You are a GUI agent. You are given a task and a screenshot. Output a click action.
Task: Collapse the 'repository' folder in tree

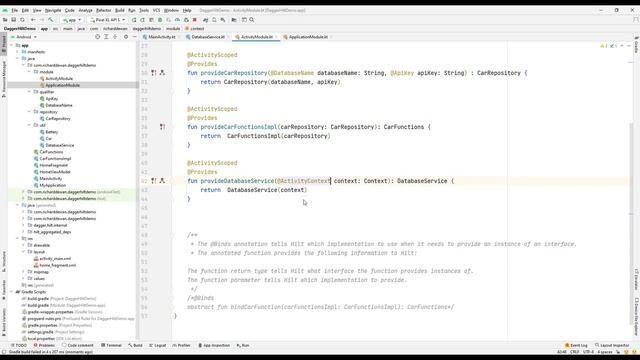pyautogui.click(x=29, y=112)
